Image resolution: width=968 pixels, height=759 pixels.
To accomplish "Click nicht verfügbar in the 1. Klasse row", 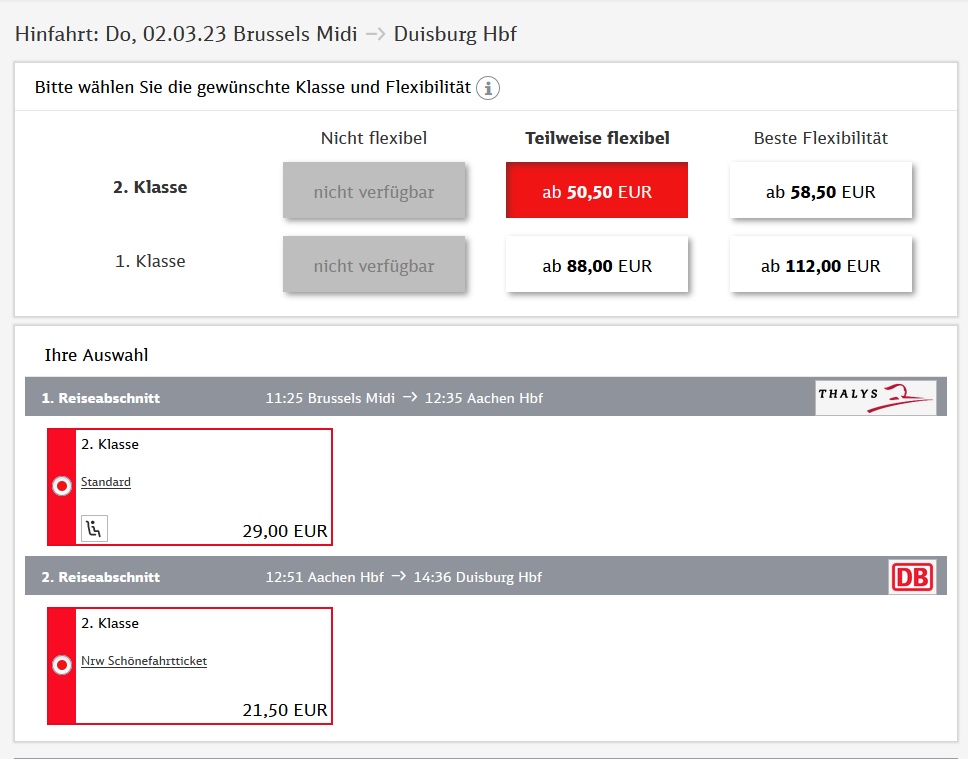I will 374,265.
